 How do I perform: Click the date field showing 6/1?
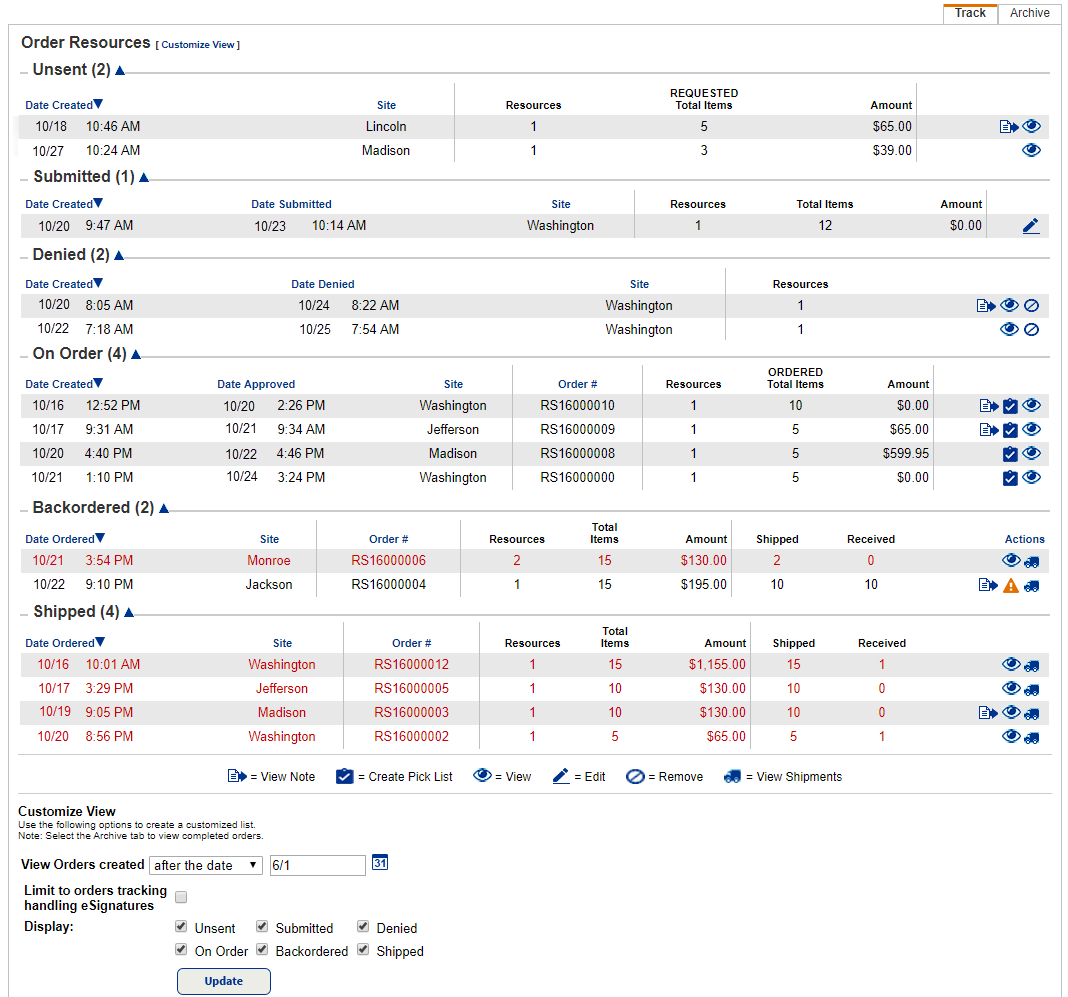coord(317,865)
